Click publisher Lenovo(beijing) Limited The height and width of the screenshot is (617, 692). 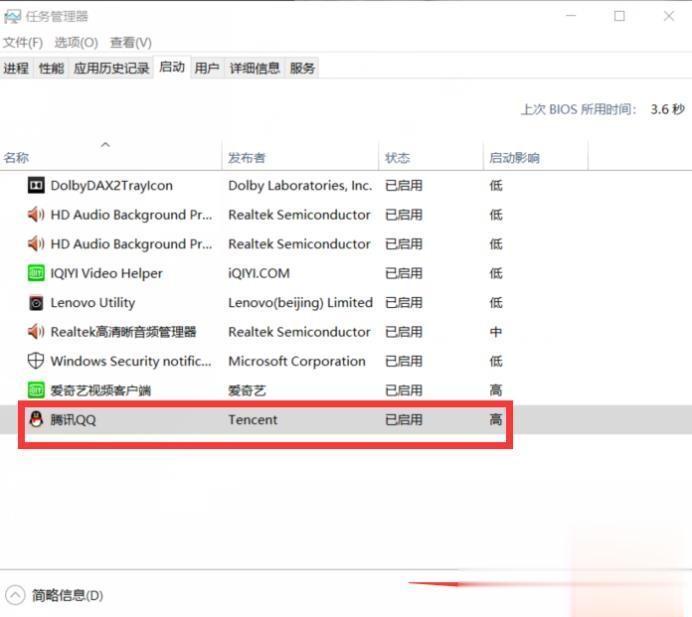(301, 303)
